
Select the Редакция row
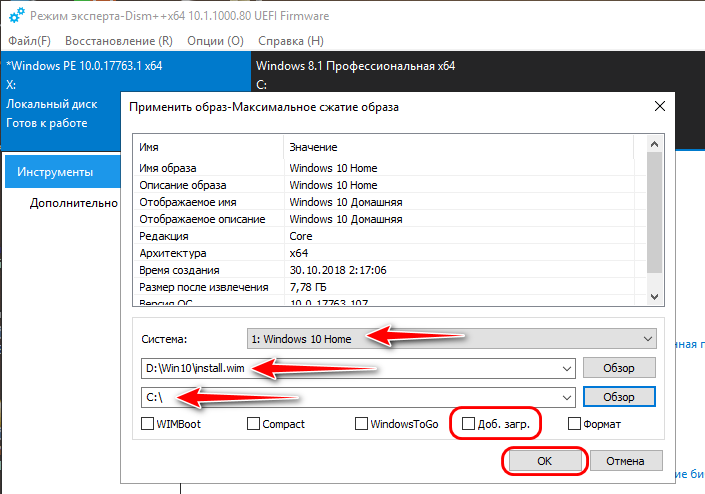[x=389, y=236]
